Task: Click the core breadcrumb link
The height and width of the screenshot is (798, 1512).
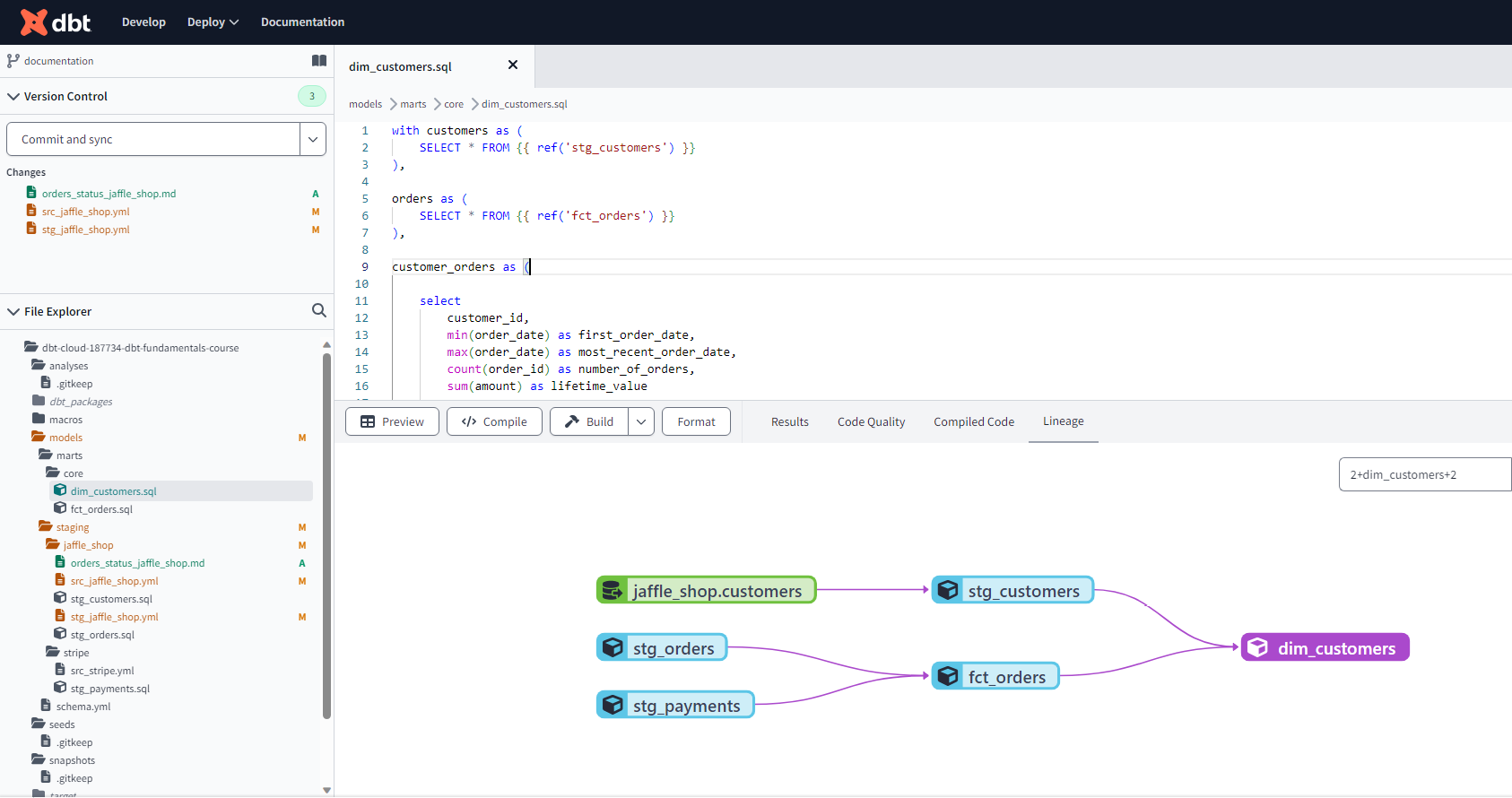Action: pyautogui.click(x=454, y=104)
